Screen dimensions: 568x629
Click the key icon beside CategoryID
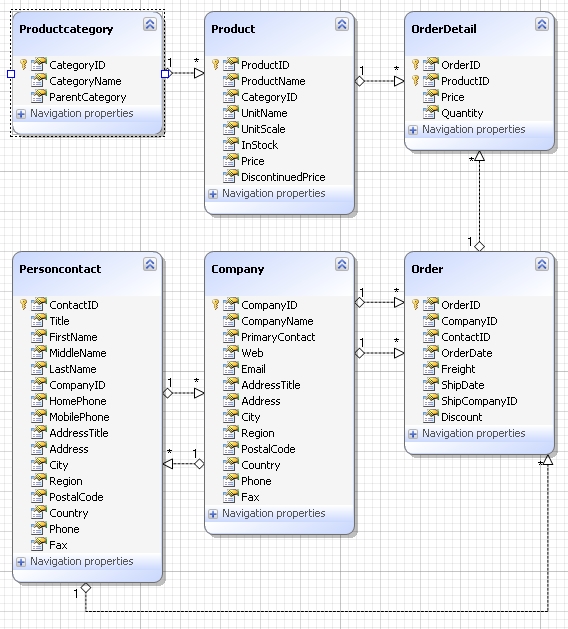pyautogui.click(x=23, y=65)
